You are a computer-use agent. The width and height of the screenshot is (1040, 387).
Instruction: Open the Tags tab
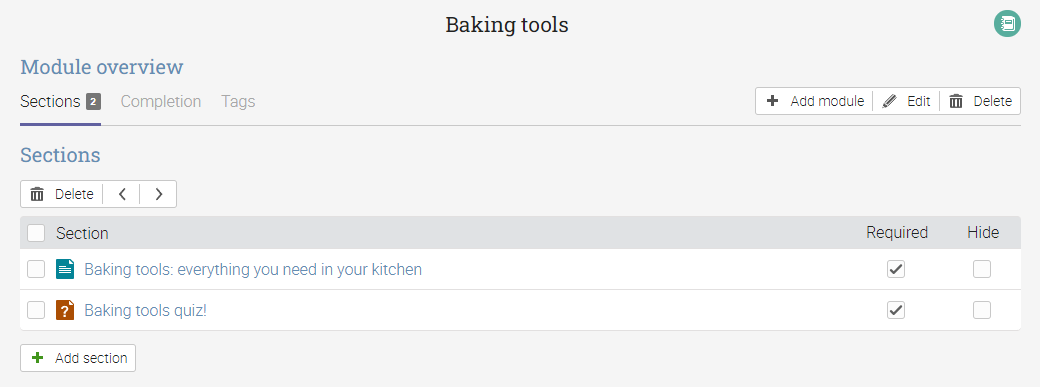[238, 102]
